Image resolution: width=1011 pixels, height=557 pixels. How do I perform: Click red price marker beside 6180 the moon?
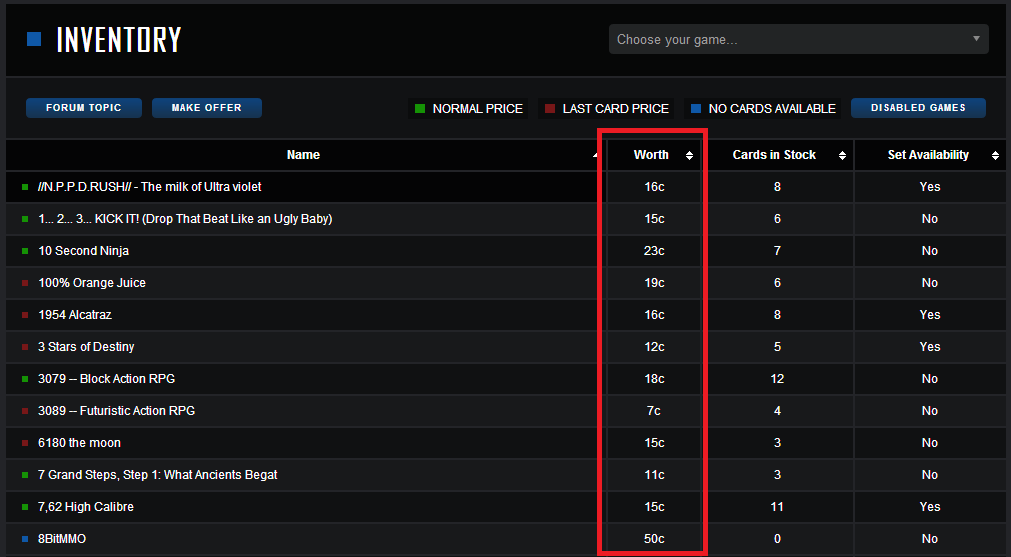(x=25, y=443)
